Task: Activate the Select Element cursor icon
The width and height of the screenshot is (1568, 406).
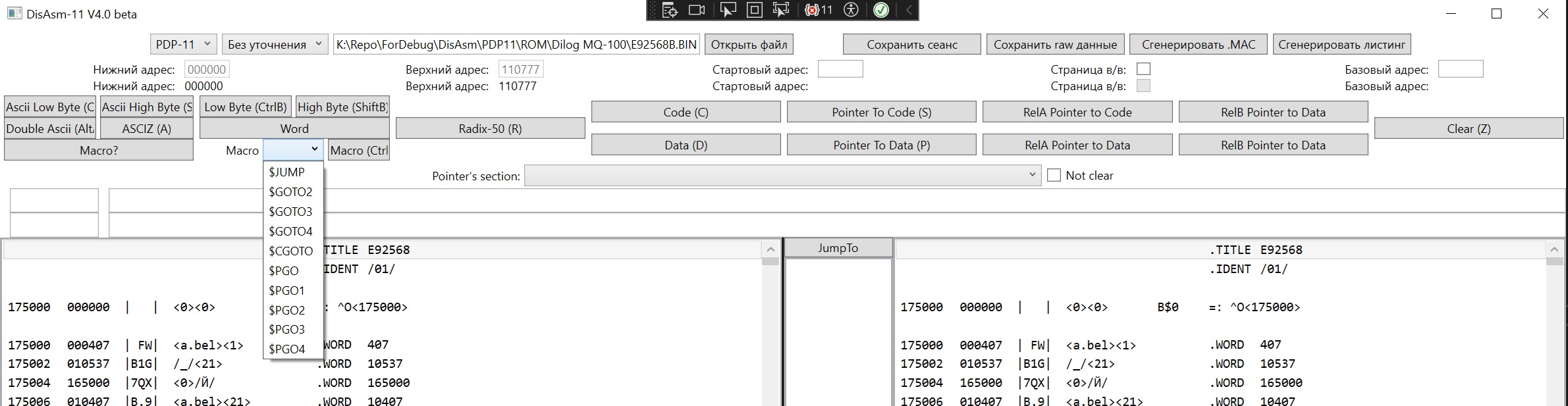Action: (728, 10)
